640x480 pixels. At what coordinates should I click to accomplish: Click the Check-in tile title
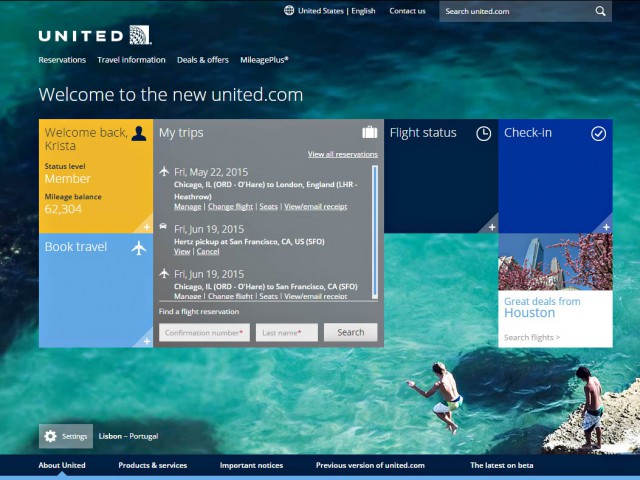528,132
